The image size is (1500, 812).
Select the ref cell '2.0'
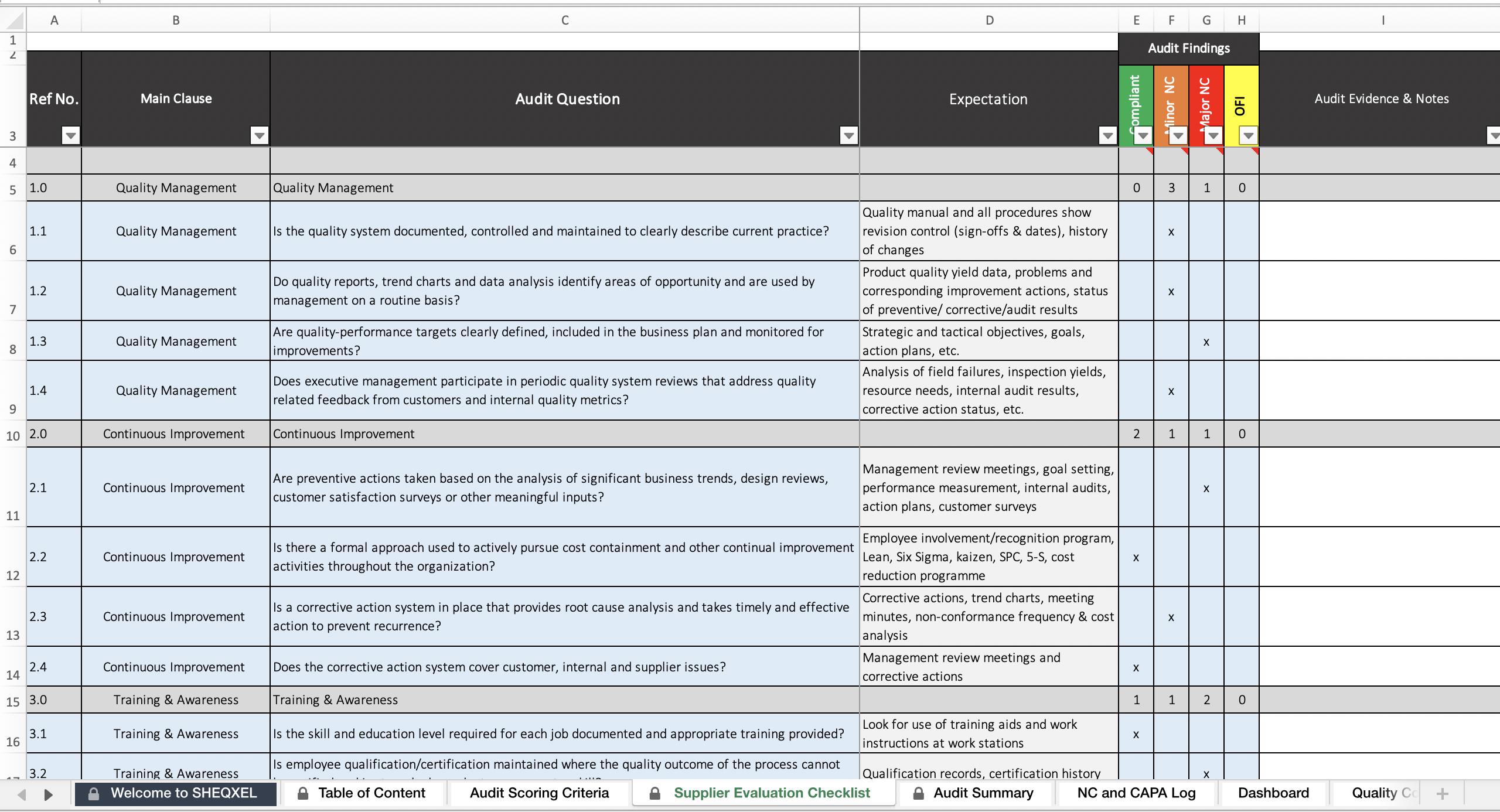(54, 434)
